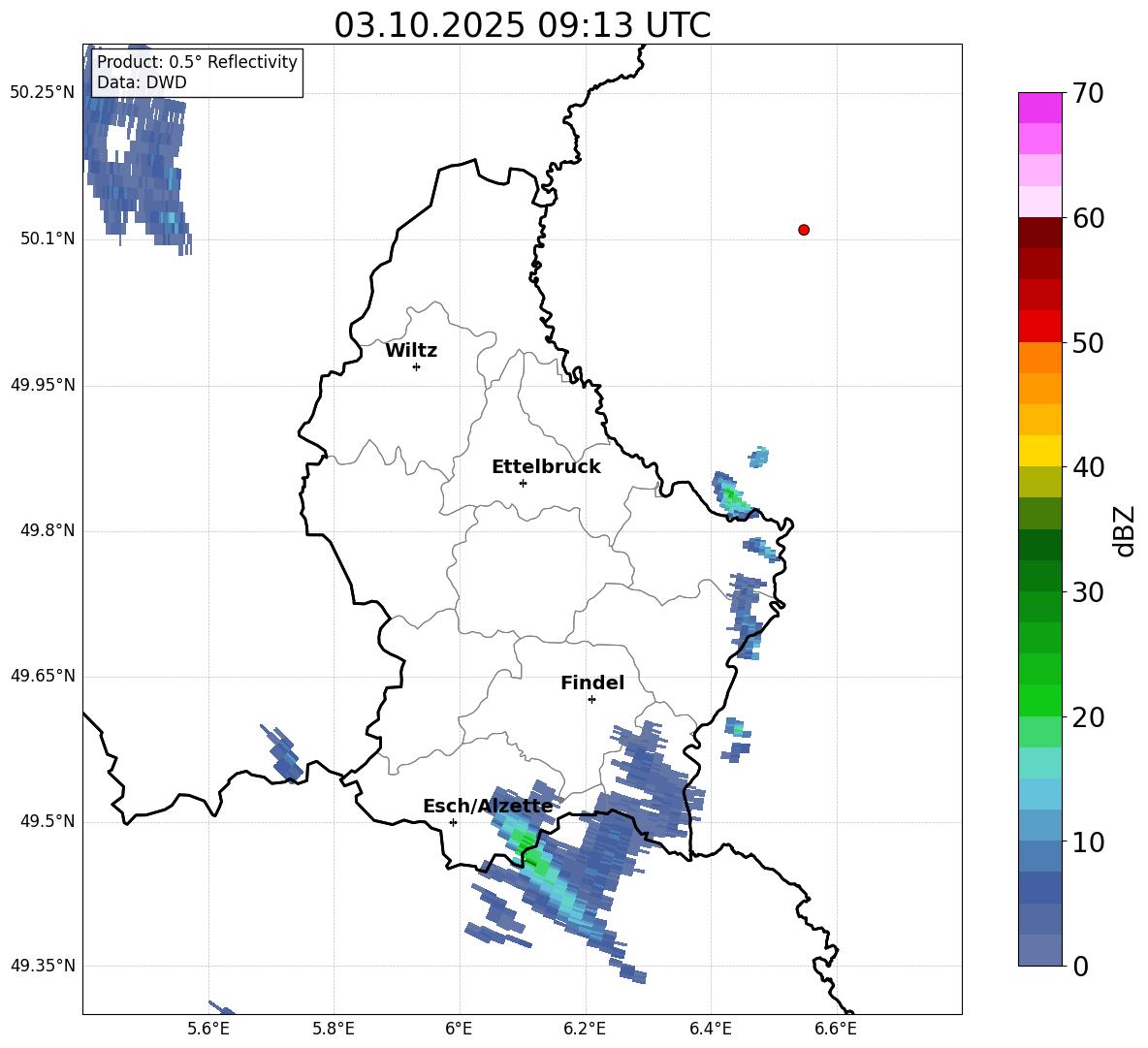
Task: Click the 49.35°N latitude label
Action: pos(43,966)
